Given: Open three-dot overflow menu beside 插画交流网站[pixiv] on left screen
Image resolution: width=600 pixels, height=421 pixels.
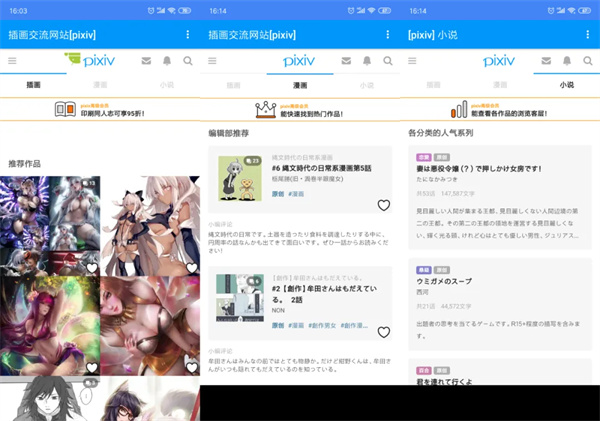Looking at the screenshot, I should (x=188, y=35).
